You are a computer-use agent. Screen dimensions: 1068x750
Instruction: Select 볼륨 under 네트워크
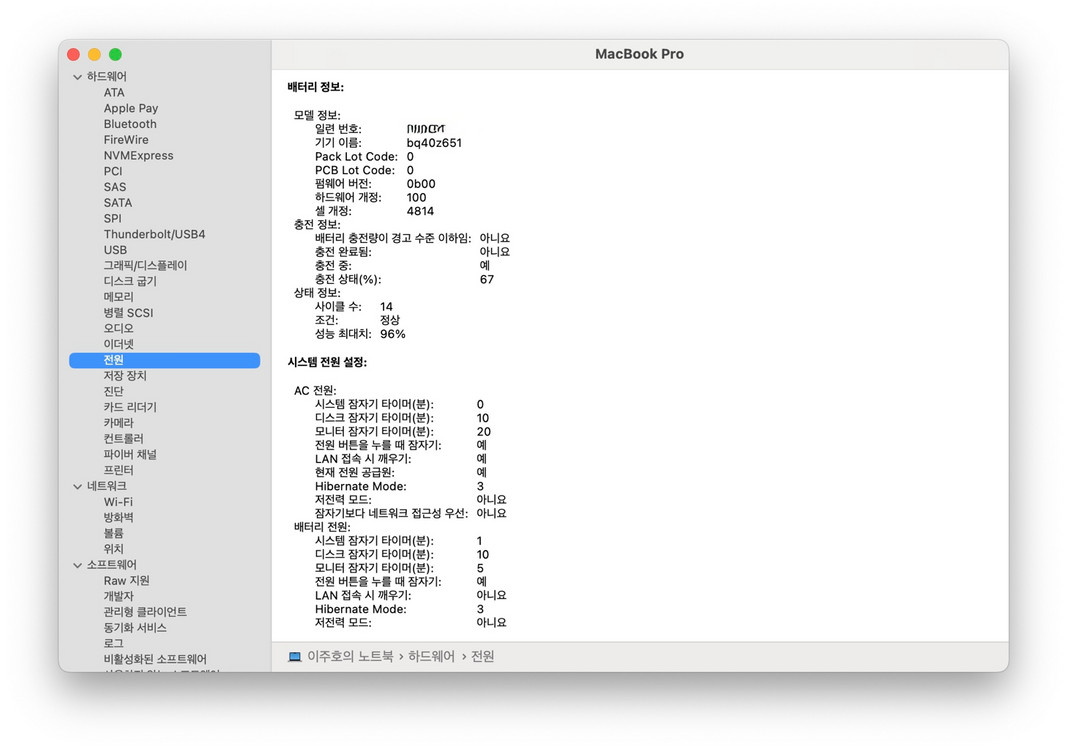tap(113, 533)
